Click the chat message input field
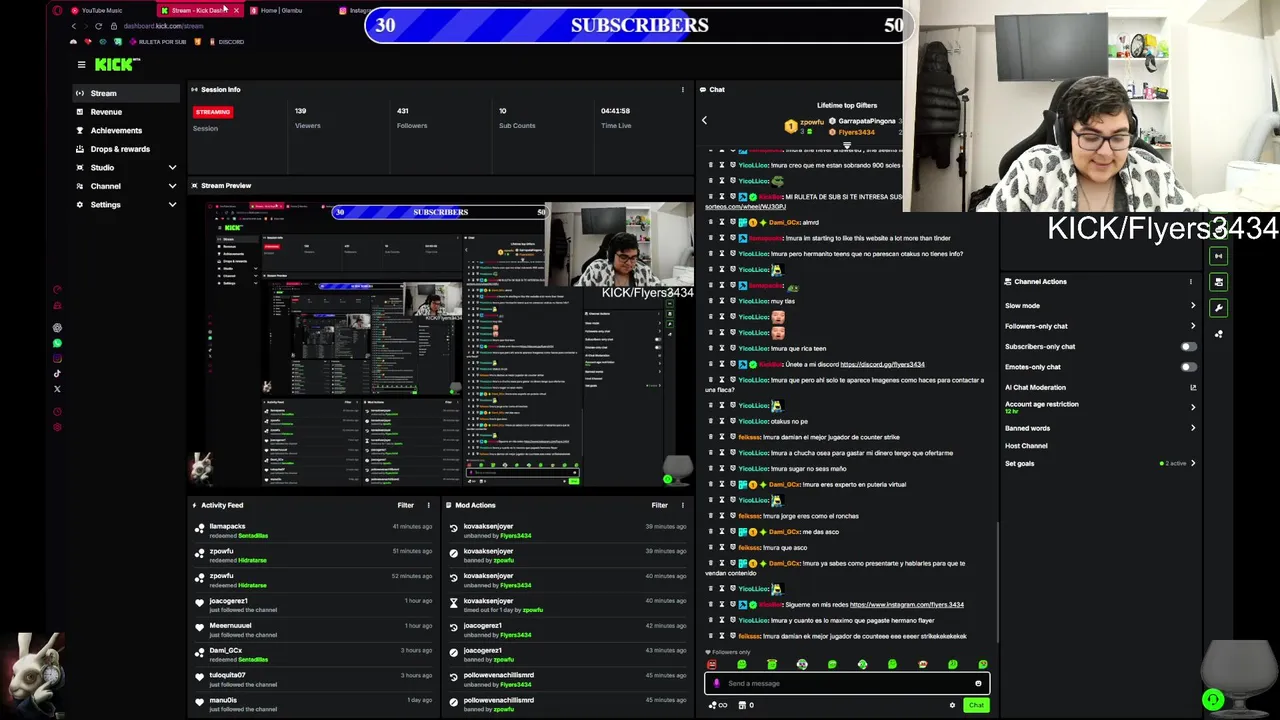The image size is (1280, 720). point(847,683)
